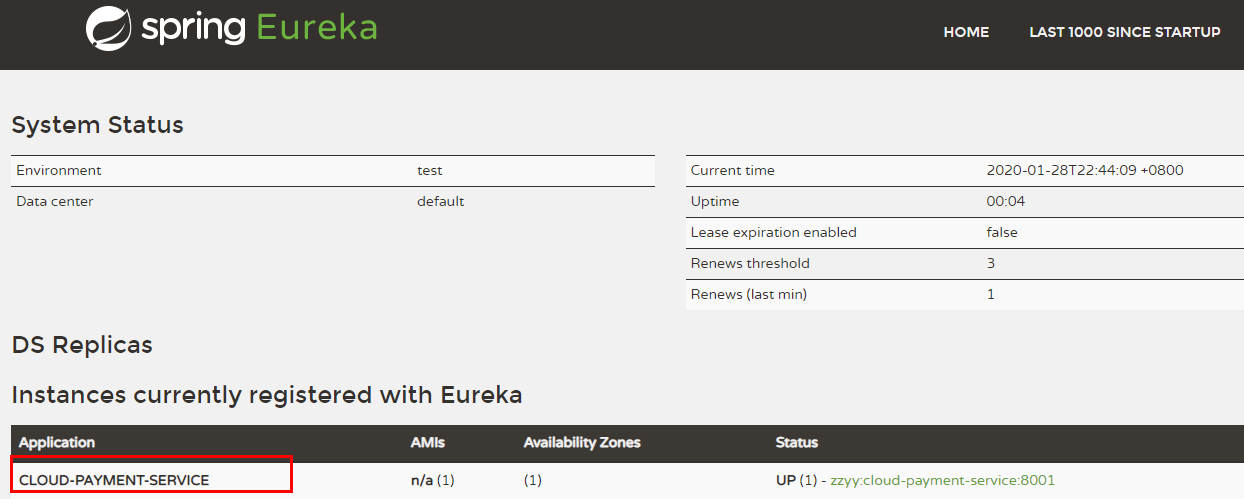Click the Application column header
This screenshot has width=1244, height=499.
point(57,442)
